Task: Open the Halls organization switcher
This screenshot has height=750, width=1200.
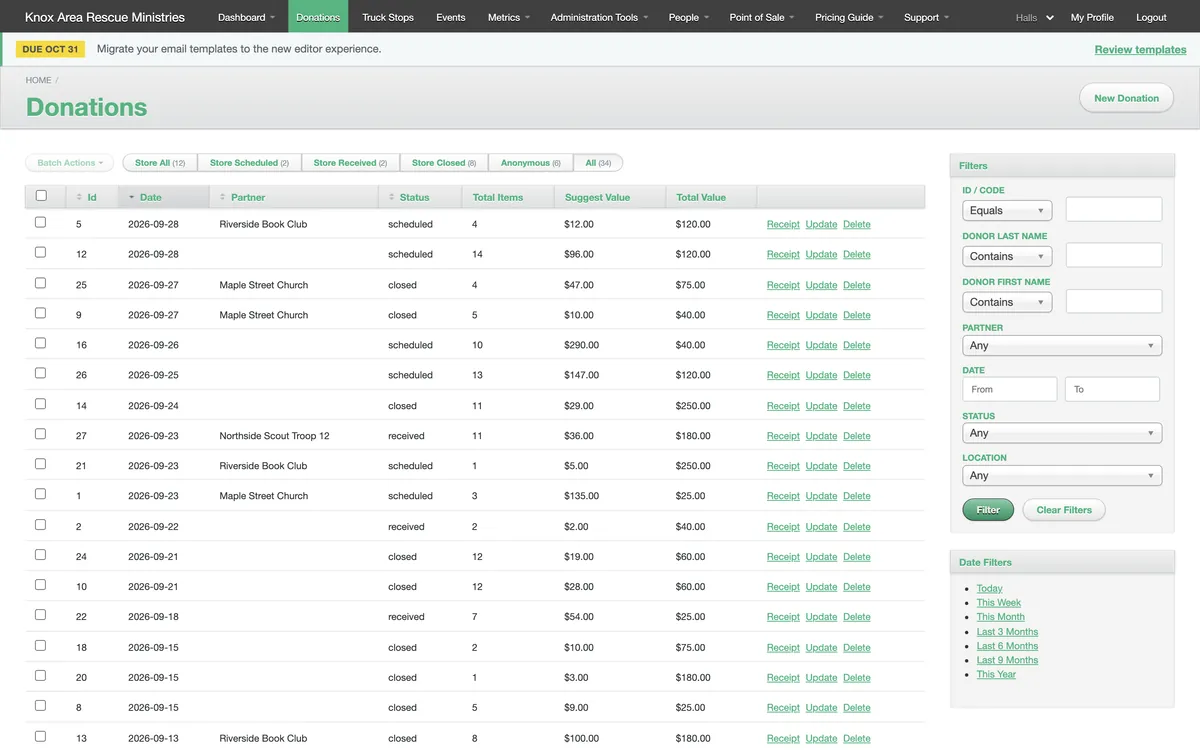Action: [1034, 17]
